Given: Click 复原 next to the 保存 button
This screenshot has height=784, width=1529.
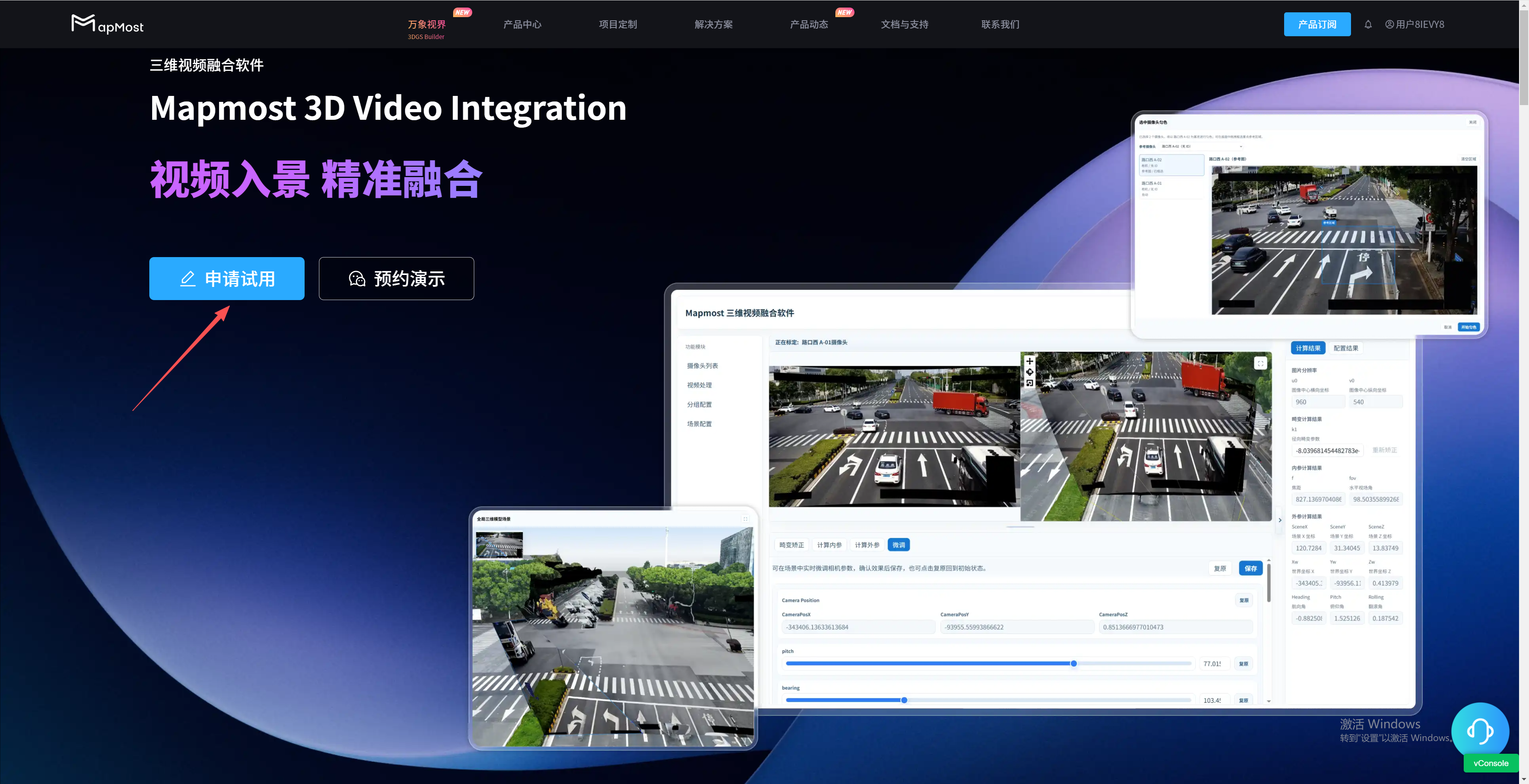Looking at the screenshot, I should click(1220, 568).
